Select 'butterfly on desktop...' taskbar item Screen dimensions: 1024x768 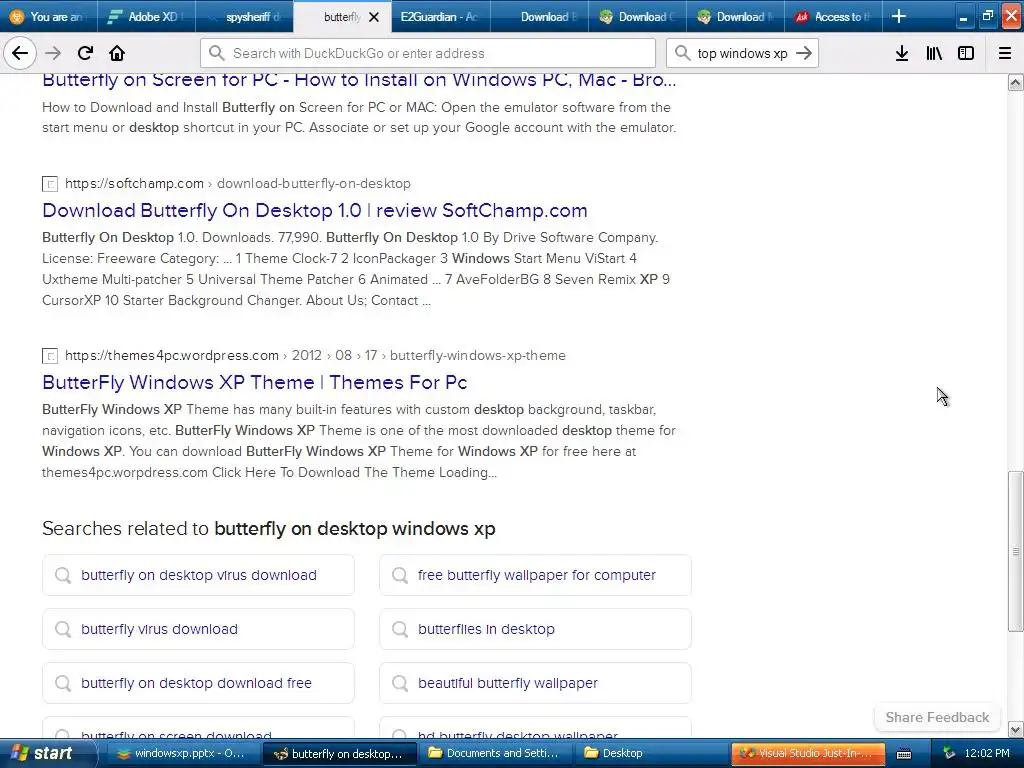pos(339,754)
